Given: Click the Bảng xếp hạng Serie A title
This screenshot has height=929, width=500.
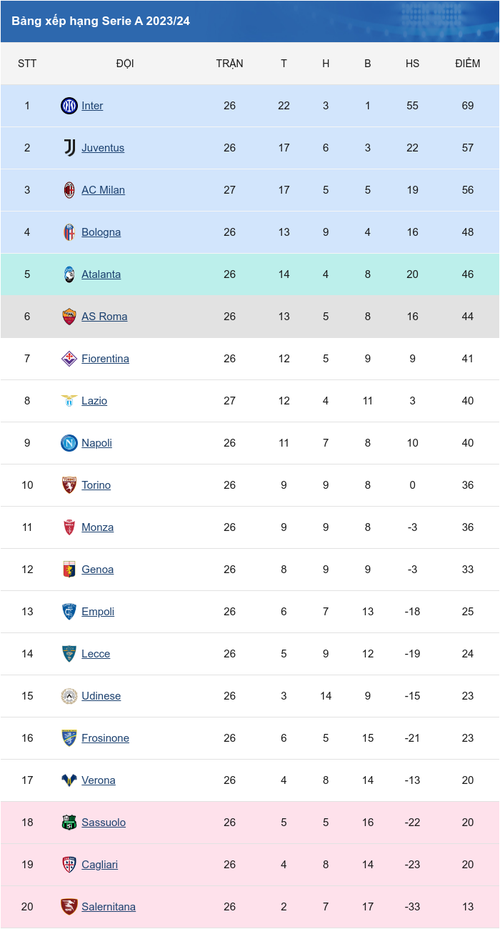Looking at the screenshot, I should (101, 21).
